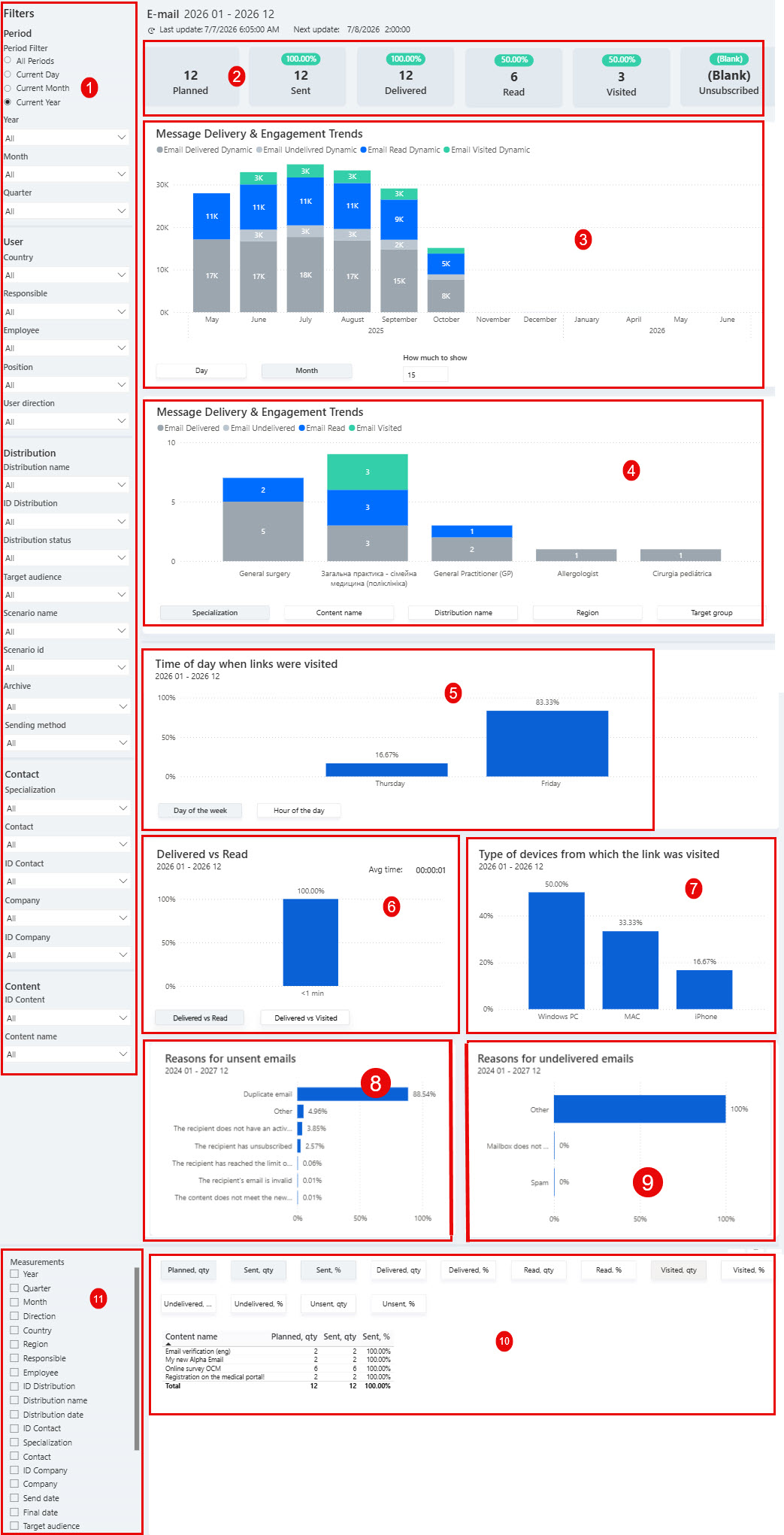This screenshot has width=784, height=1535.
Task: Switch to Hour of the day view
Action: (x=299, y=811)
